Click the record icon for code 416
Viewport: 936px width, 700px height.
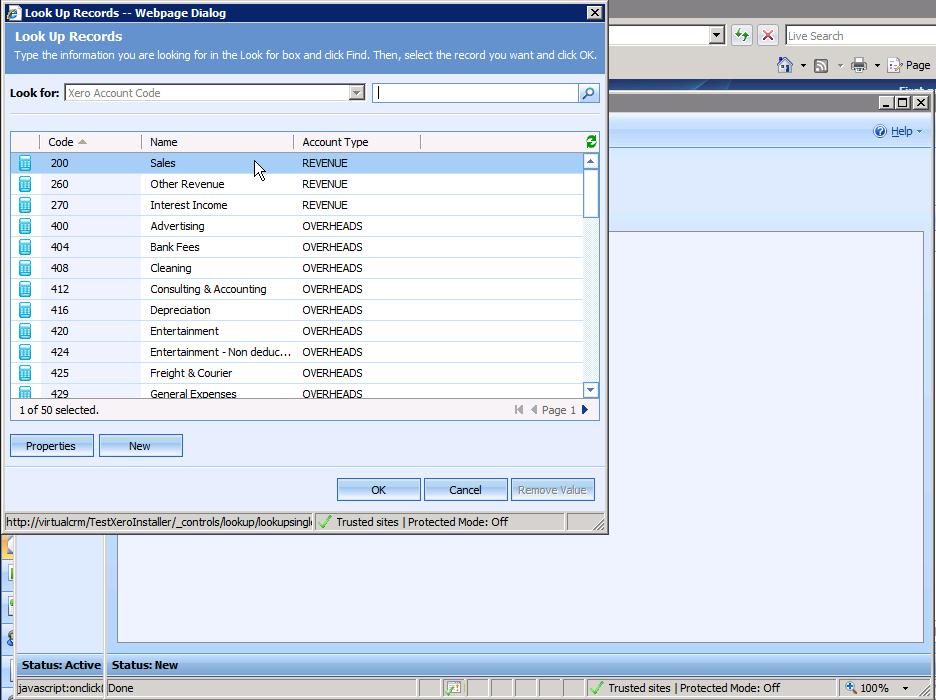click(x=25, y=310)
